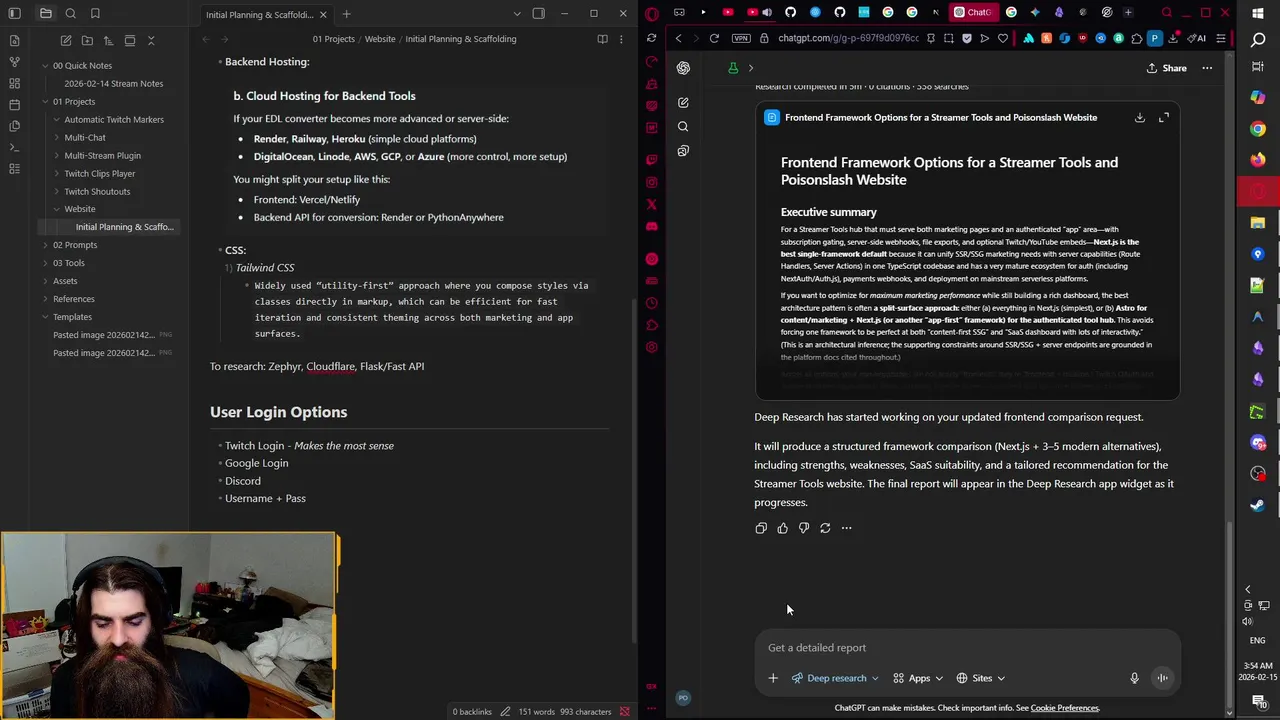
Task: Open Apps dropdown in composer
Action: click(918, 678)
